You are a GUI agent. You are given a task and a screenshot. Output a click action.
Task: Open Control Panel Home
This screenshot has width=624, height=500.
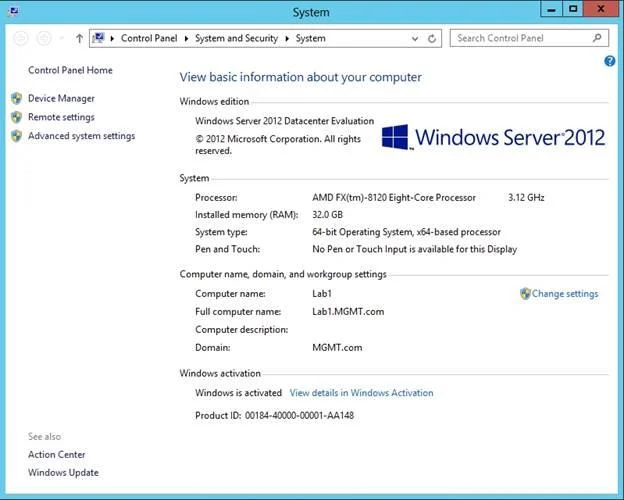70,70
